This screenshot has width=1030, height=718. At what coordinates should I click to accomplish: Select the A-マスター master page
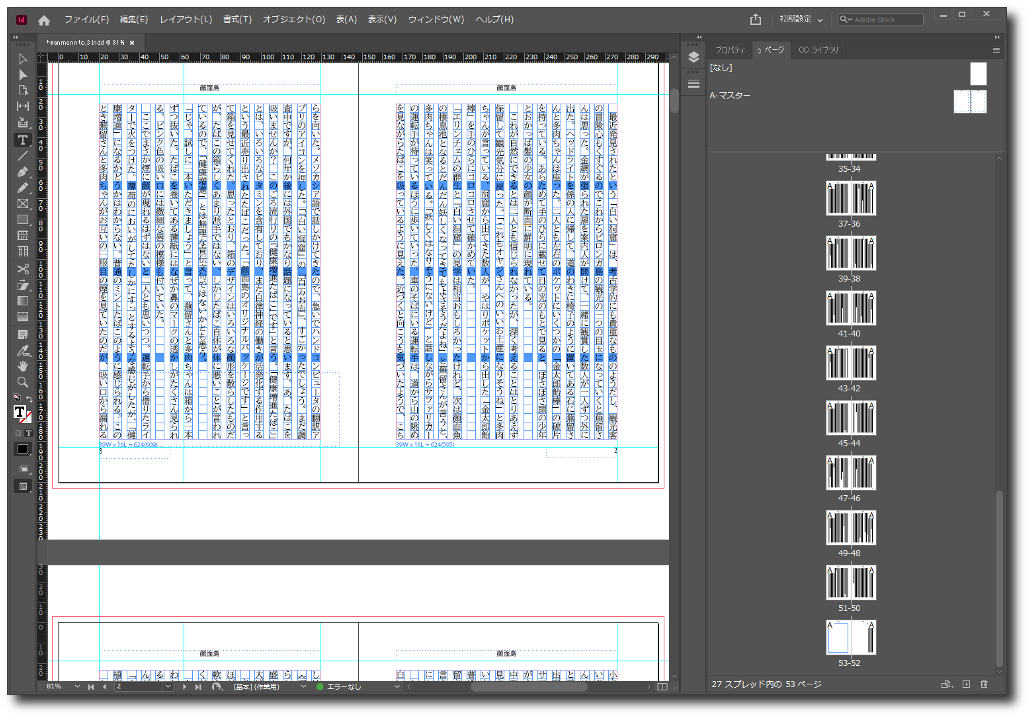pos(730,96)
